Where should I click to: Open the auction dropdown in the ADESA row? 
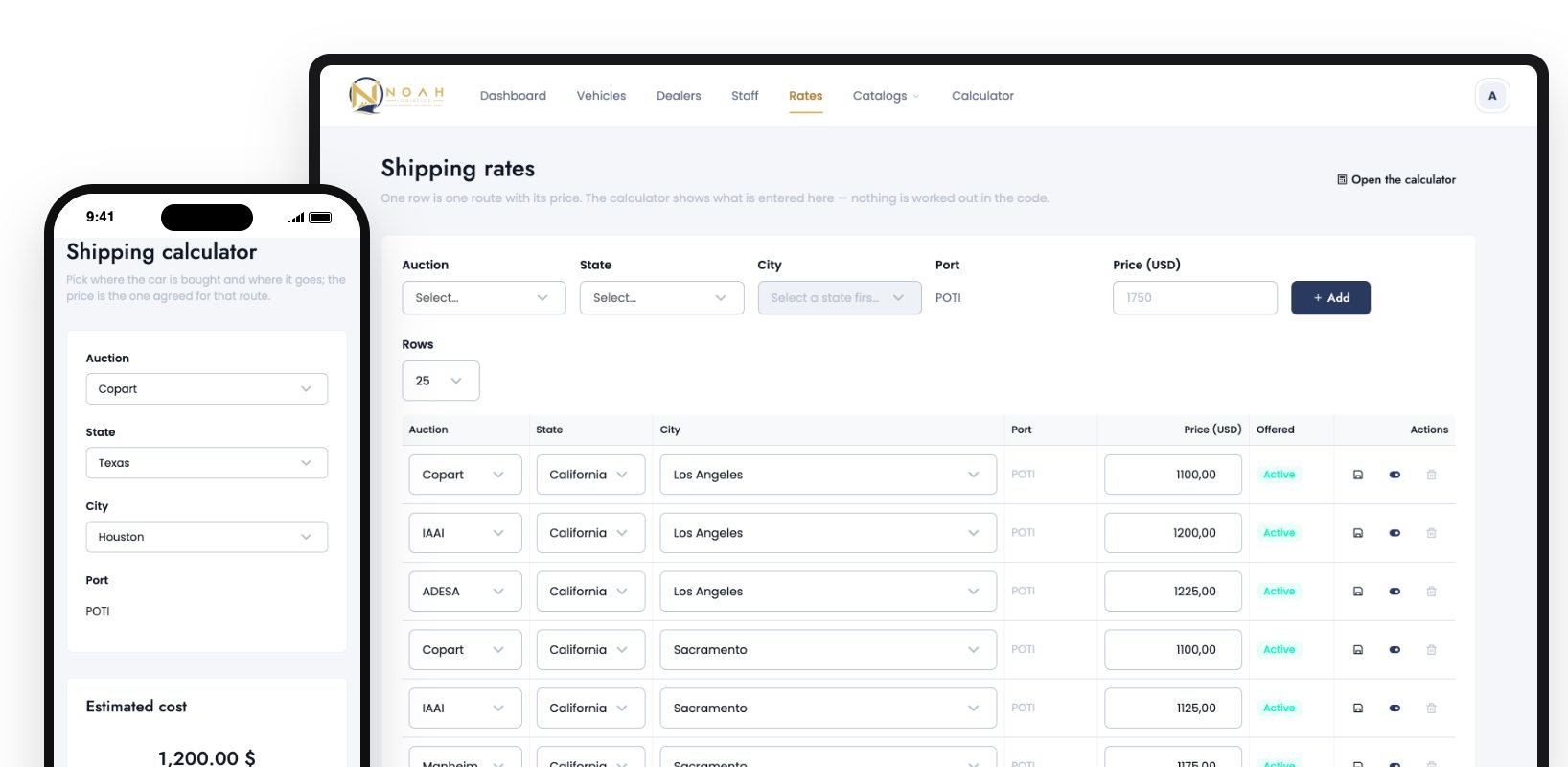[465, 592]
